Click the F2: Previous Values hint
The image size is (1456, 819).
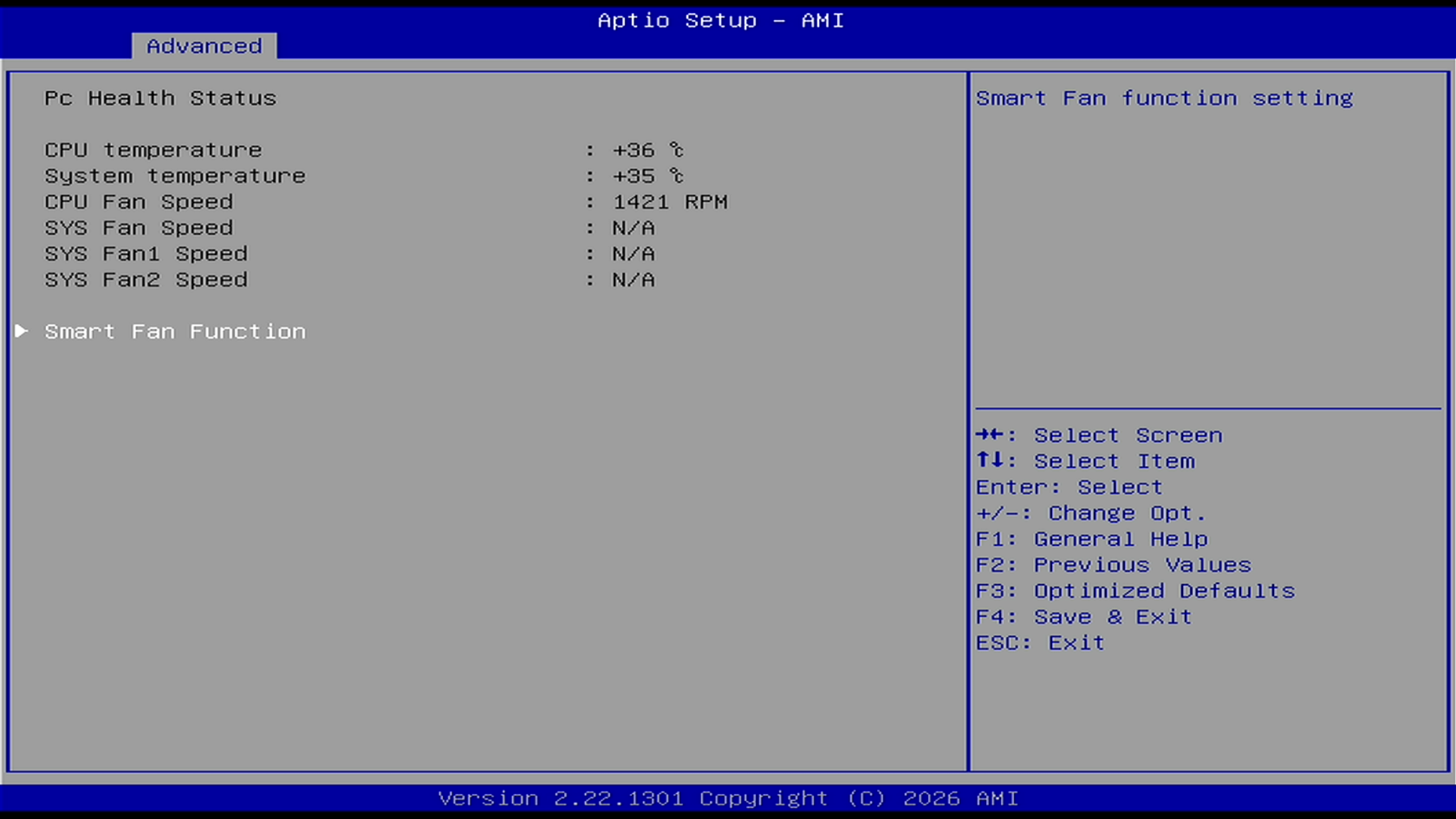point(1114,565)
